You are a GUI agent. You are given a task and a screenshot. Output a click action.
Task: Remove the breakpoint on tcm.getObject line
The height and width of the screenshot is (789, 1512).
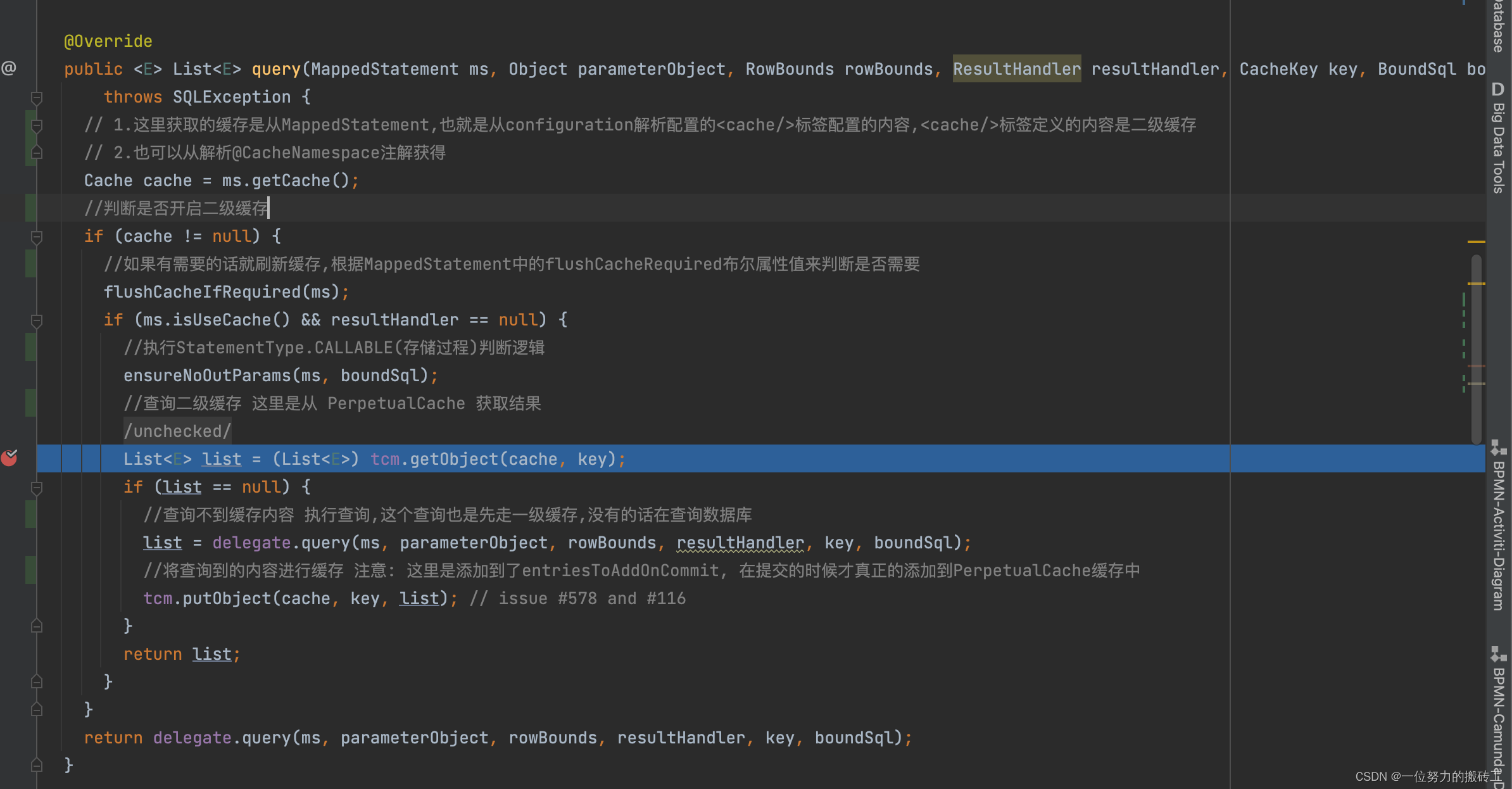click(x=9, y=458)
